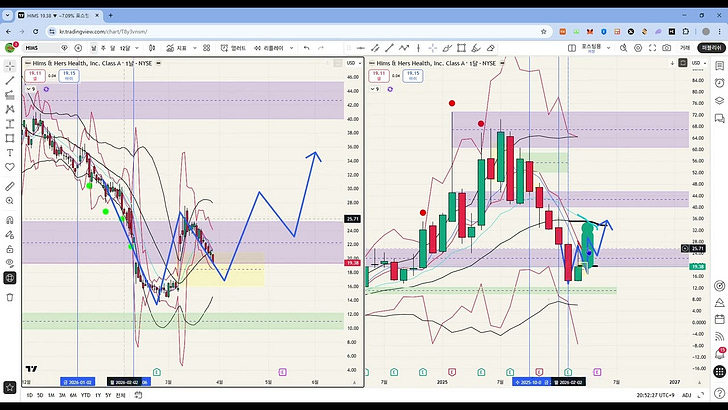Set the 3M time range
This screenshot has height=410, width=728.
(62, 395)
